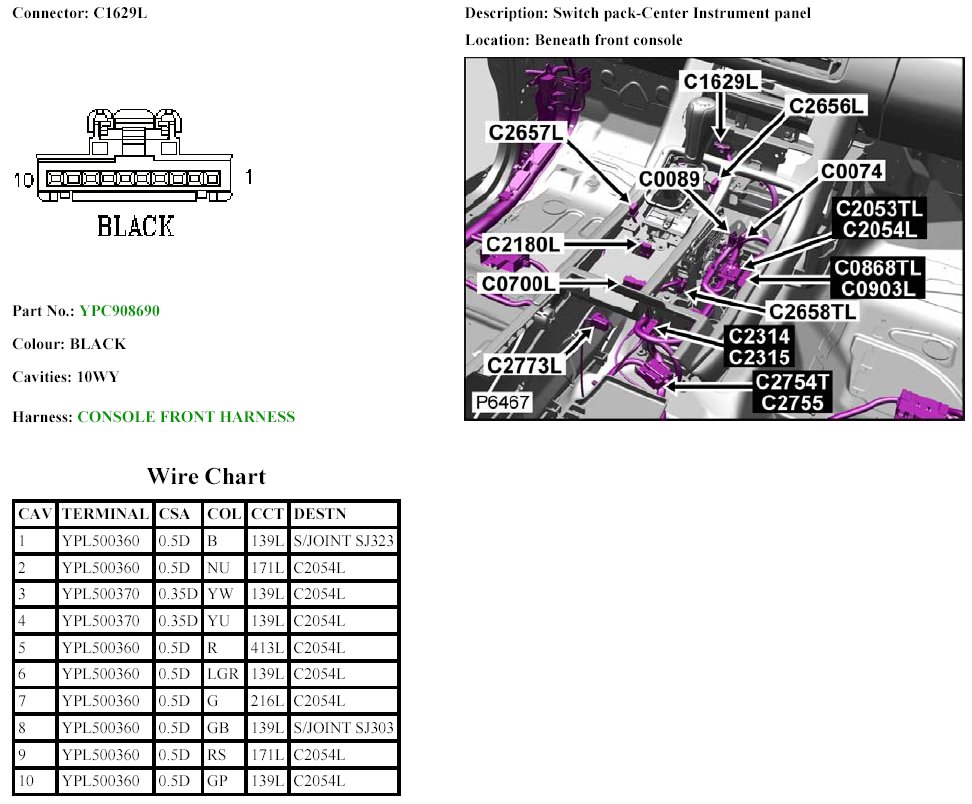
Task: Click the P6467 image reference tag
Action: pyautogui.click(x=502, y=403)
